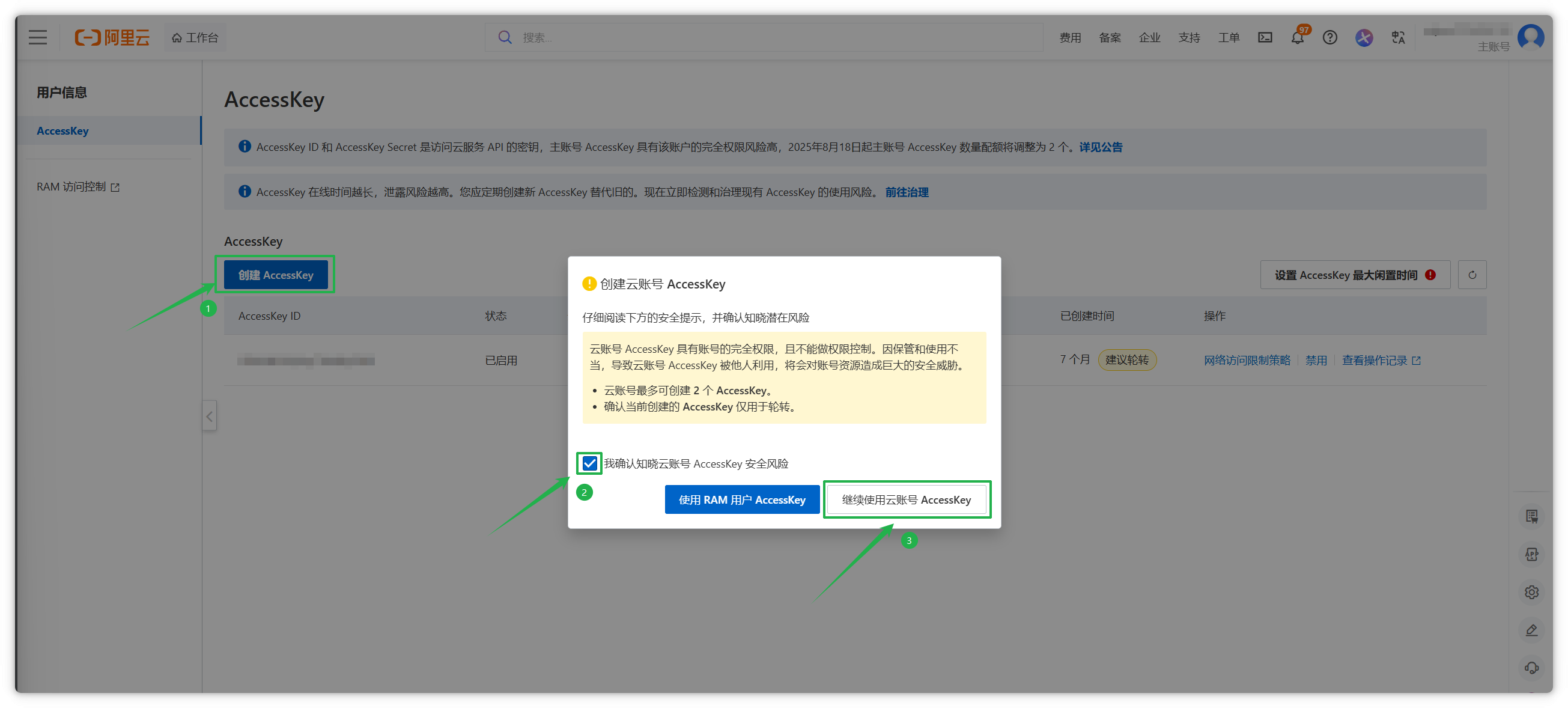Click the Aliyun logo

point(112,38)
